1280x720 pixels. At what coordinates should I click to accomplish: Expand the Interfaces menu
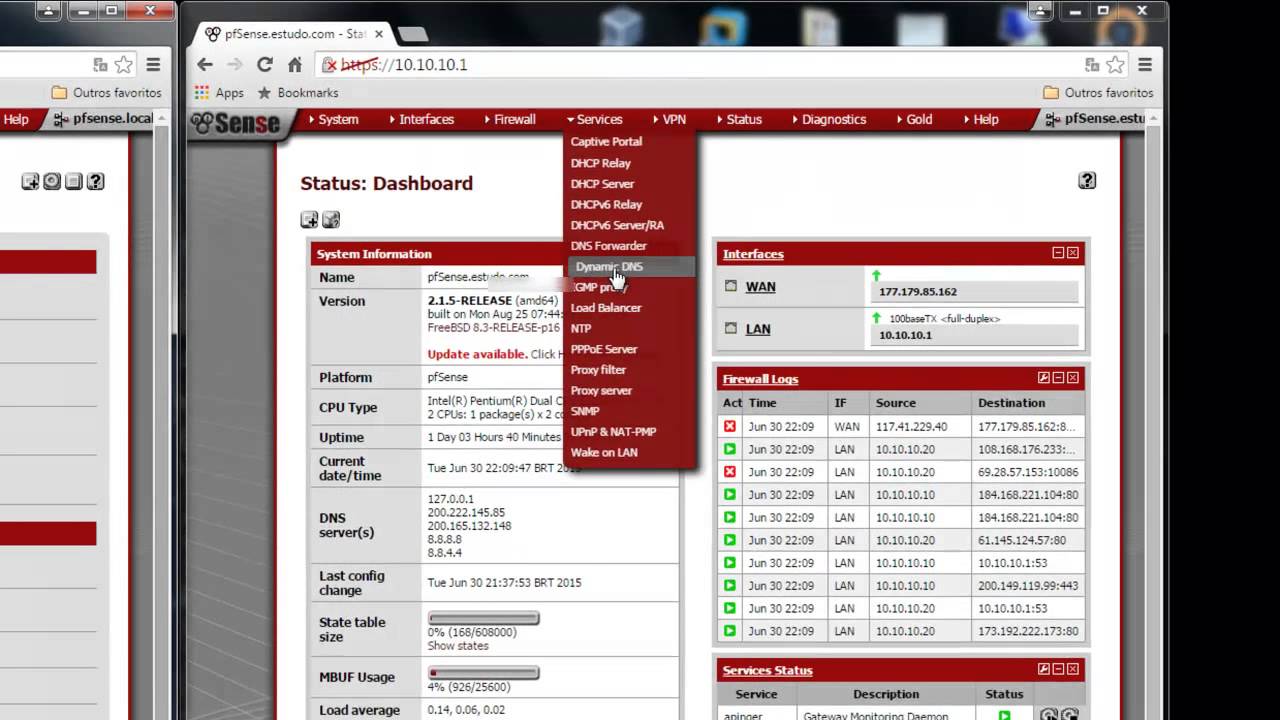(x=421, y=119)
